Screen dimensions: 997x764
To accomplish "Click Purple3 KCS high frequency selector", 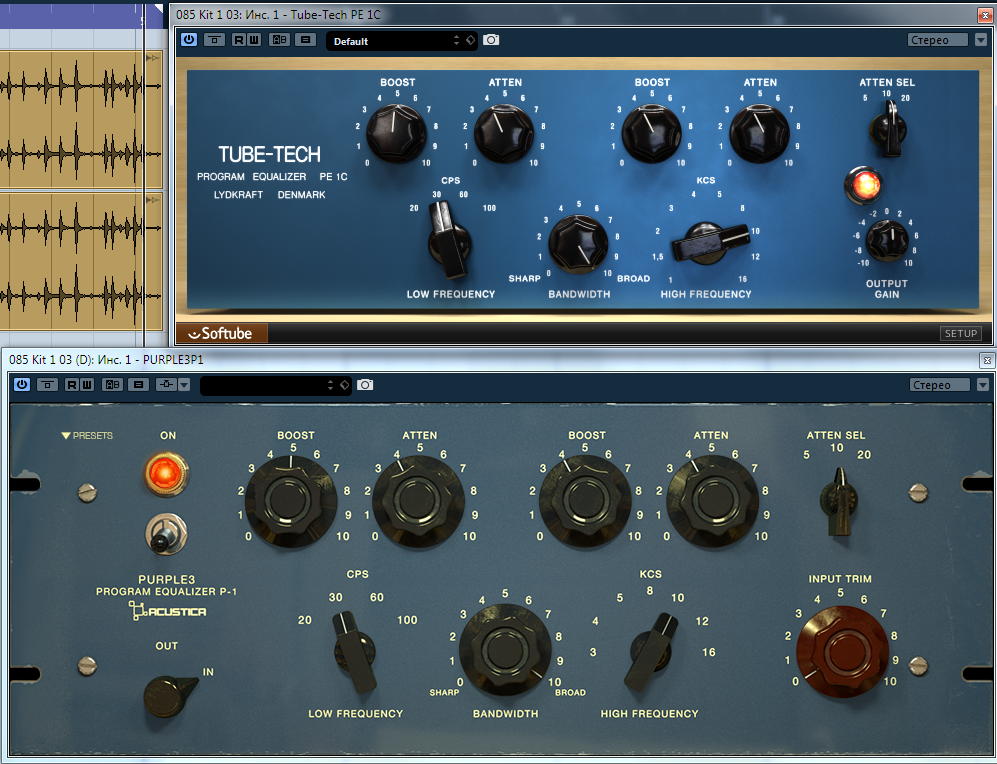I will [x=652, y=653].
